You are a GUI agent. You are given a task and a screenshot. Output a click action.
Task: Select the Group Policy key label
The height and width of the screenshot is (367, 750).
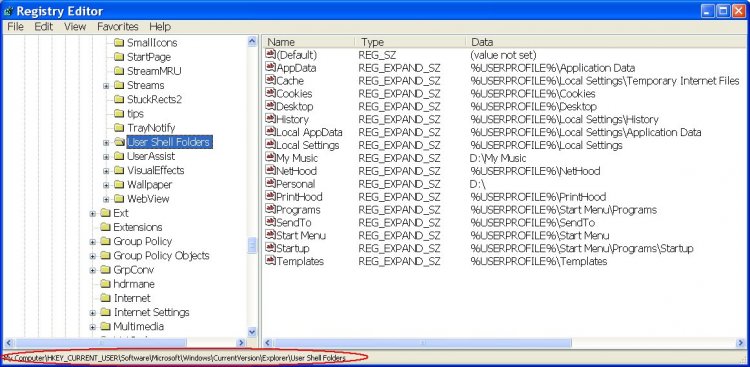(x=143, y=241)
